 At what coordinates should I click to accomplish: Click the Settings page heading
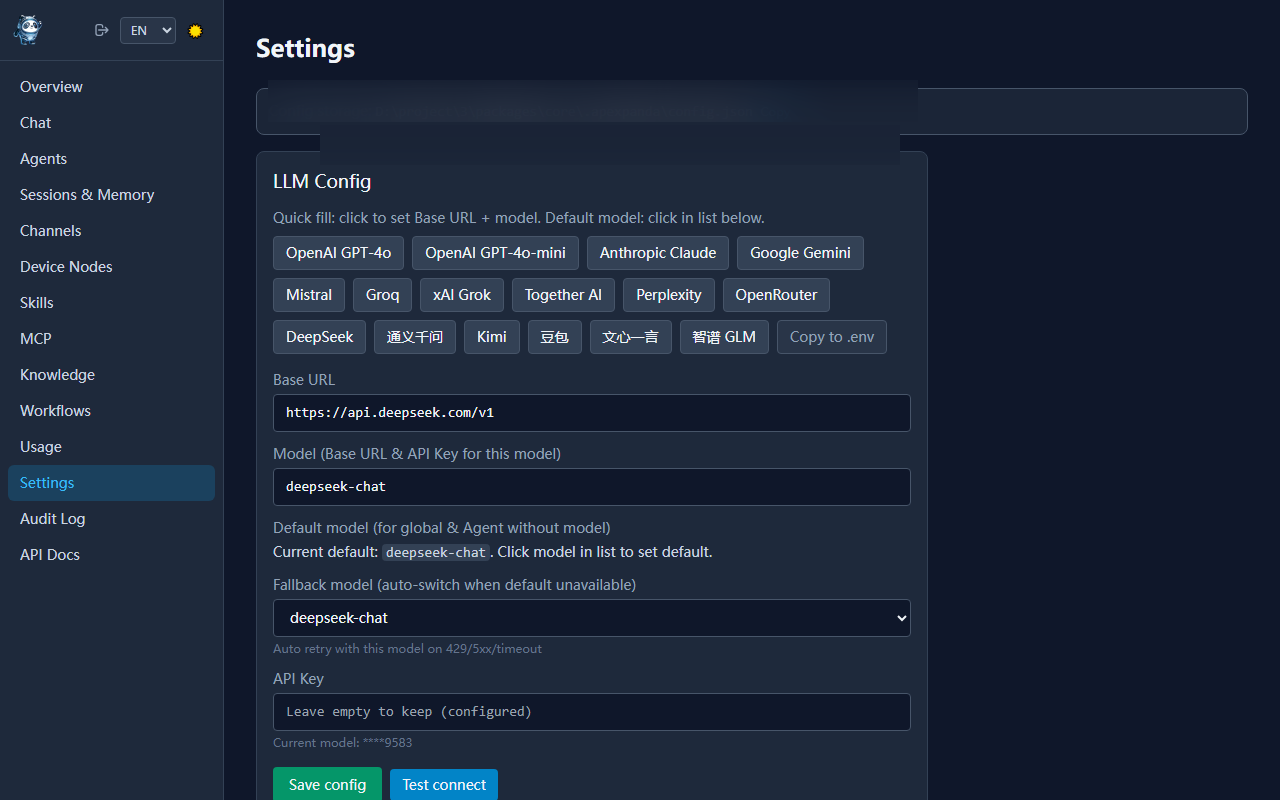(x=305, y=48)
